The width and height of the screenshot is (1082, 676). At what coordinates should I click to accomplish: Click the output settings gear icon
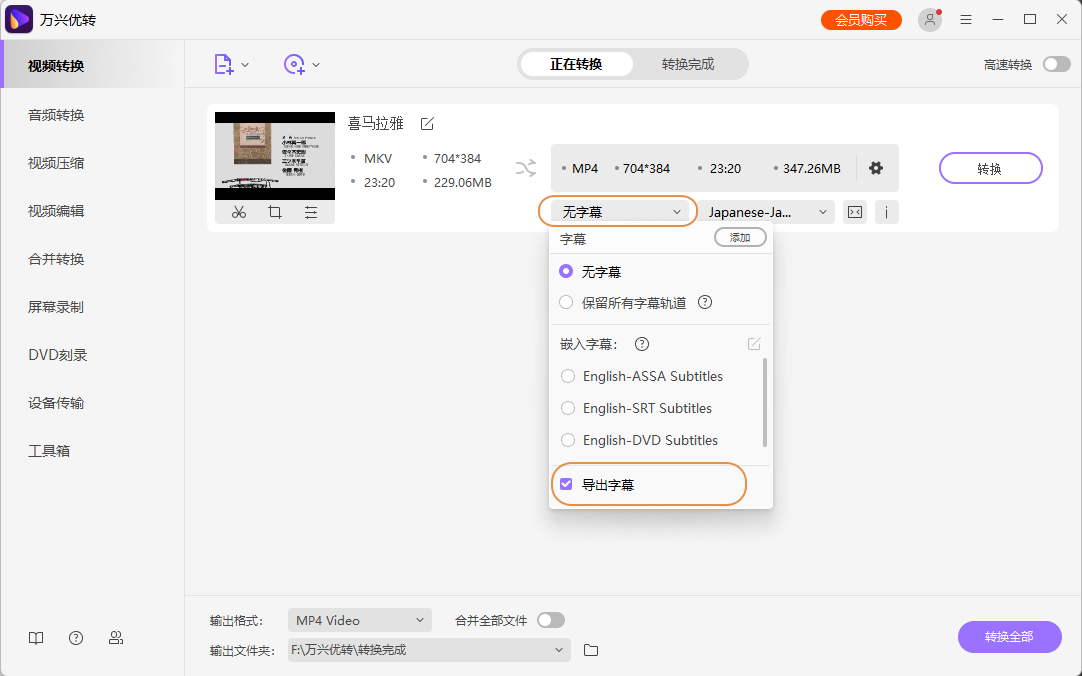coord(876,168)
